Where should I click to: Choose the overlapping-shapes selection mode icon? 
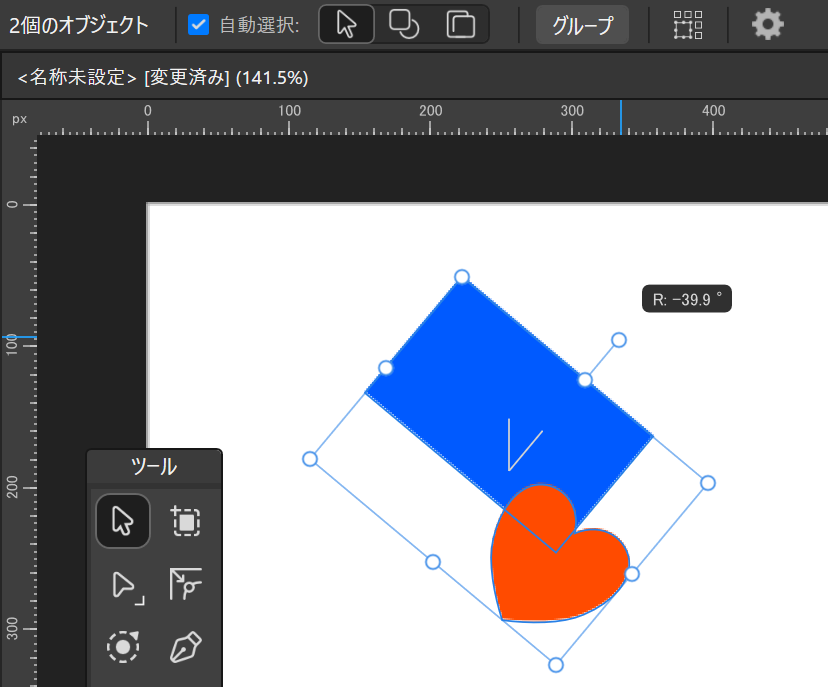(404, 24)
